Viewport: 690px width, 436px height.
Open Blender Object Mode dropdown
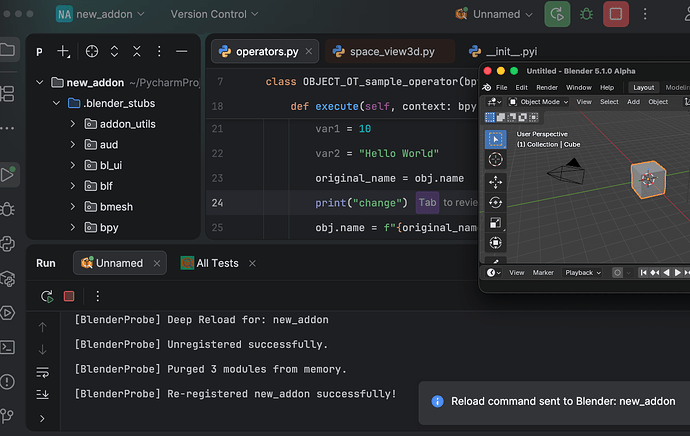[x=539, y=102]
